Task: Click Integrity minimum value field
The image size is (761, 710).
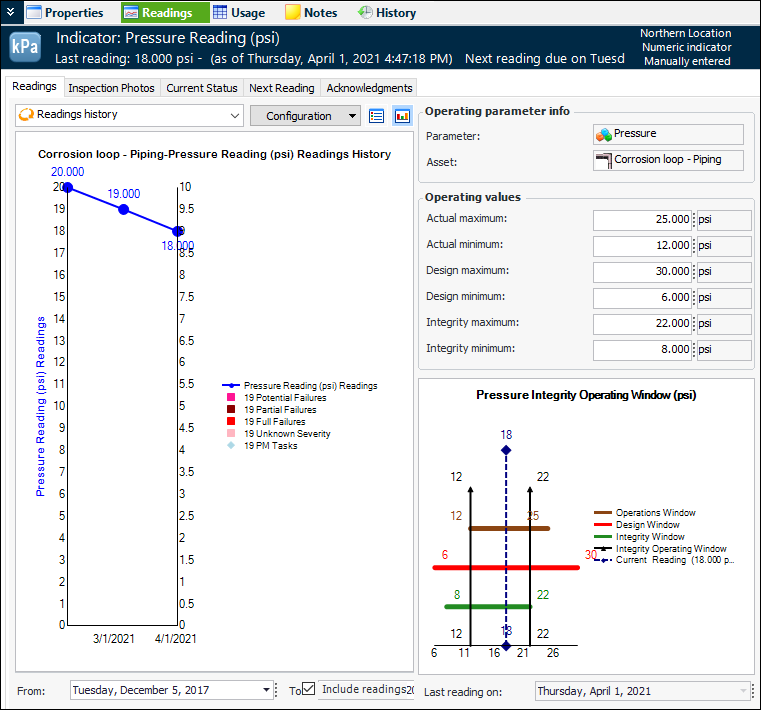Action: click(x=641, y=350)
